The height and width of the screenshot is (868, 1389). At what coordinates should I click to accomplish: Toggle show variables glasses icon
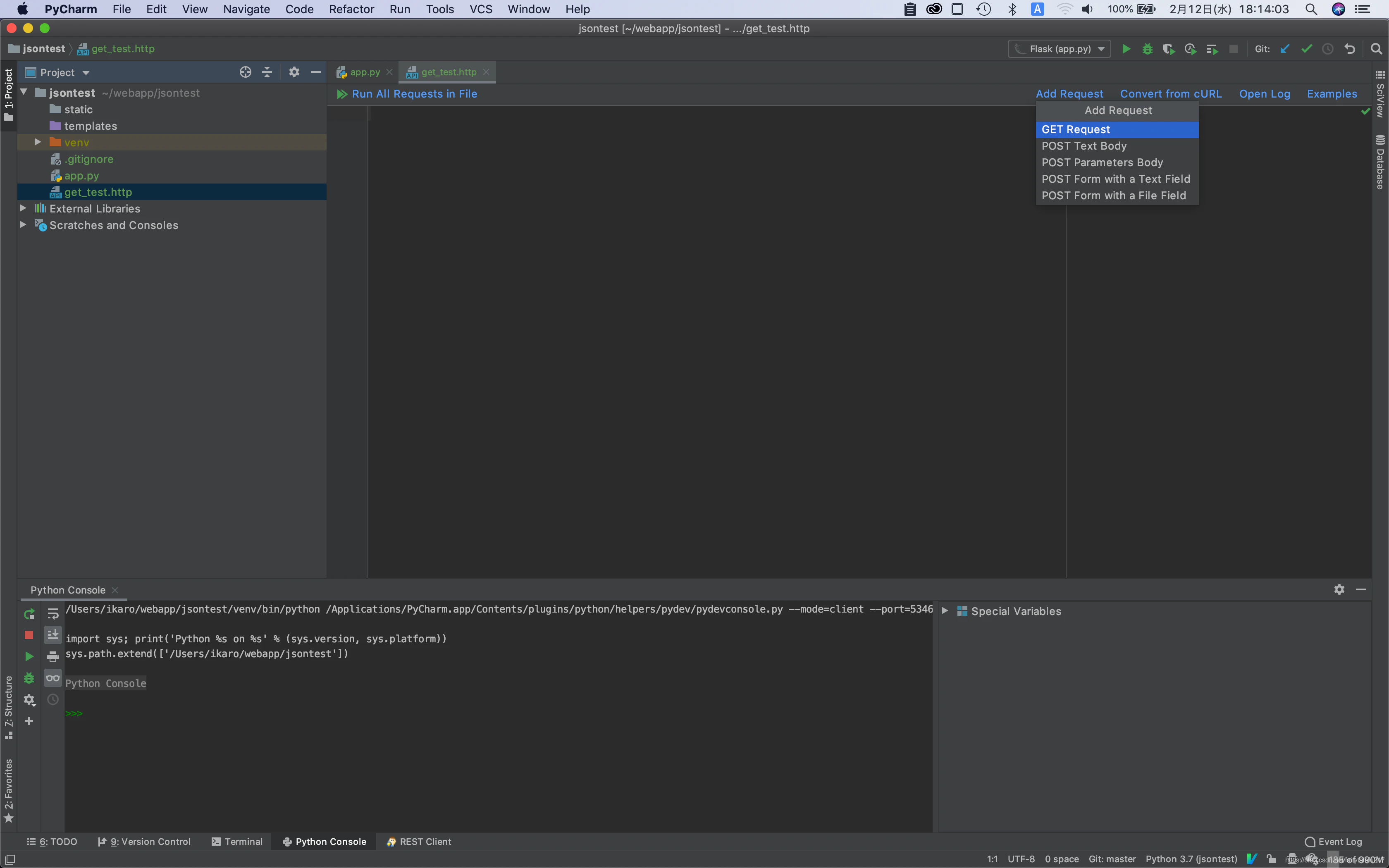53,678
